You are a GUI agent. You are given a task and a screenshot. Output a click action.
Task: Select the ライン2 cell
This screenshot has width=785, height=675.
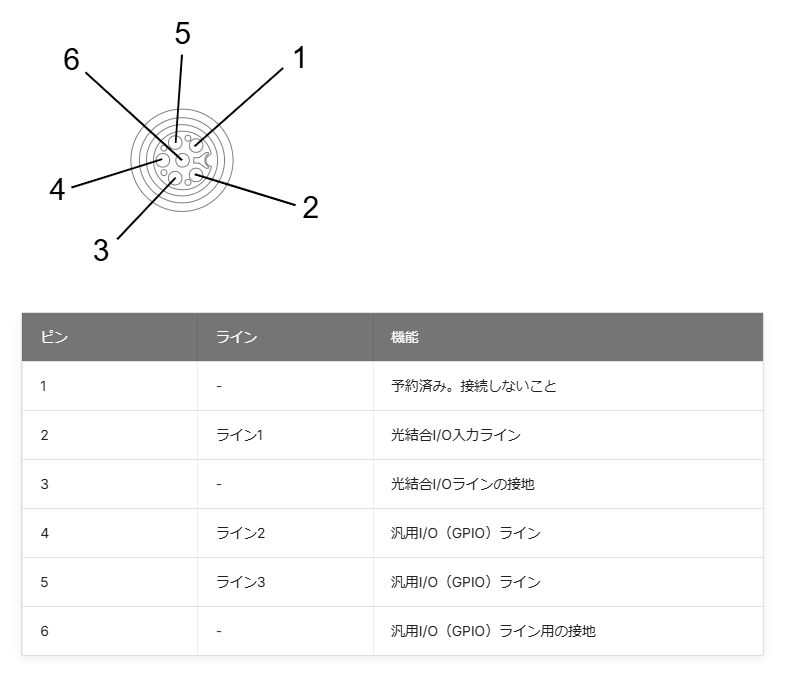click(x=285, y=533)
